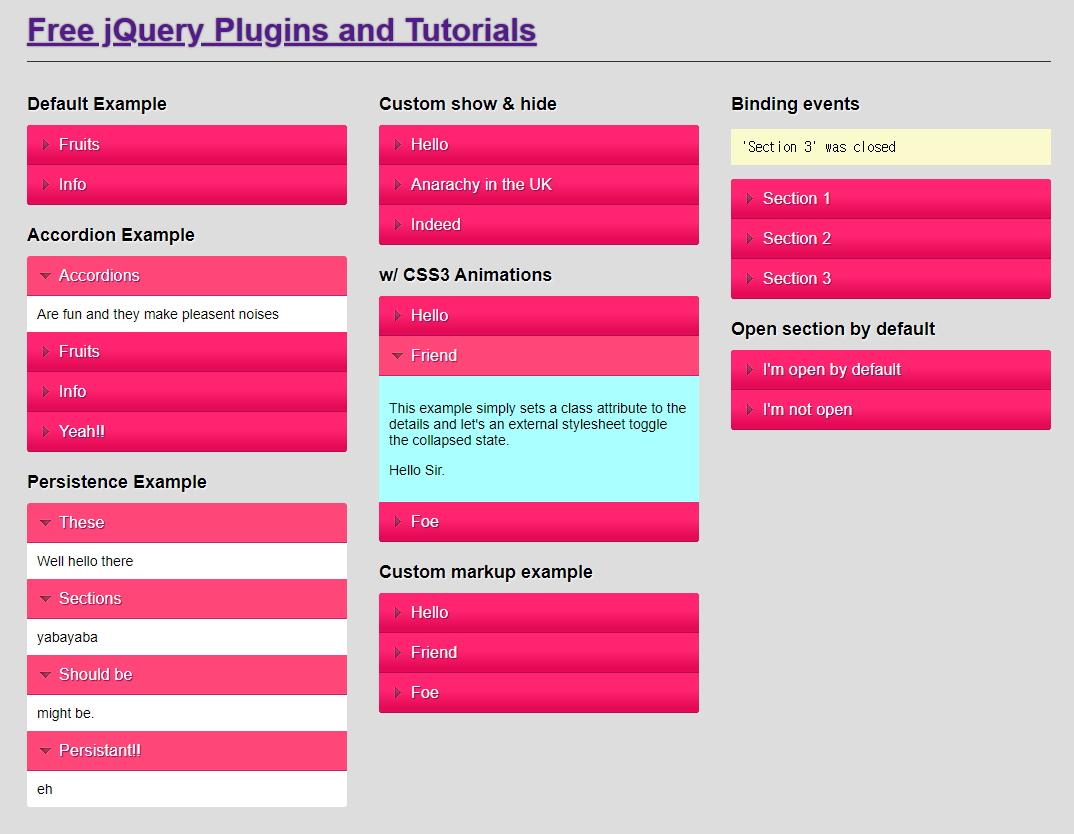Click the Custom show & hide heading
This screenshot has height=834, width=1074.
[x=468, y=104]
